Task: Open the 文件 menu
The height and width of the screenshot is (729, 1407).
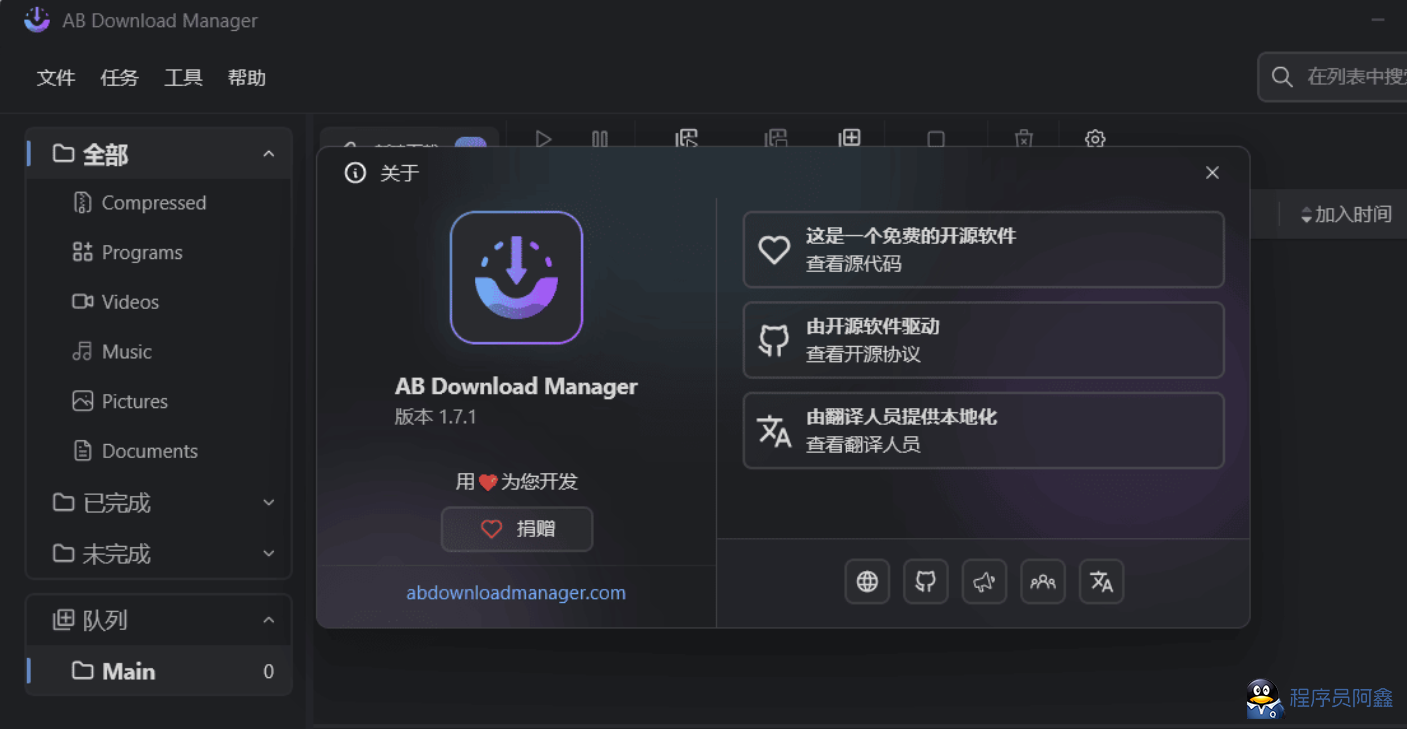Action: [x=56, y=78]
